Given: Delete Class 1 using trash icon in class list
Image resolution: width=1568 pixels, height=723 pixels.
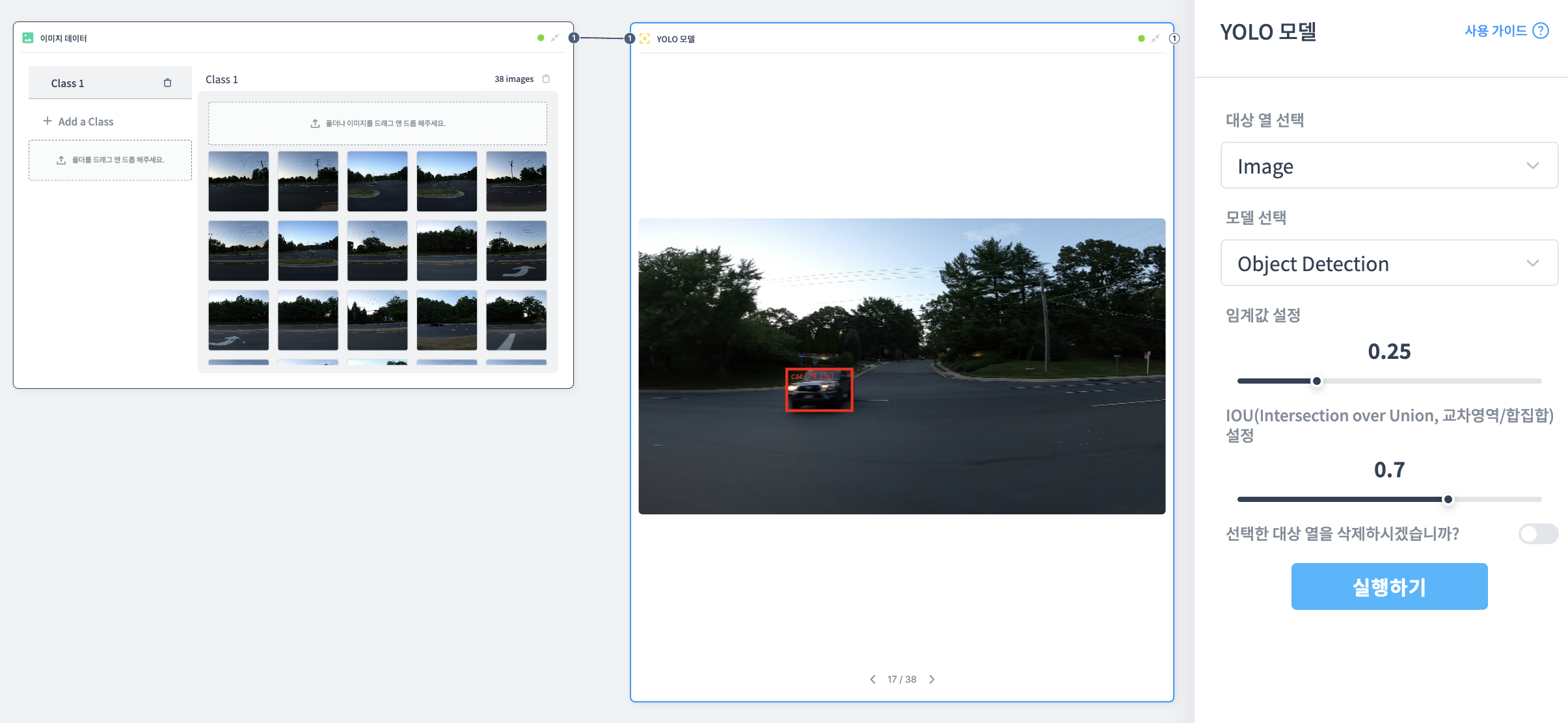Looking at the screenshot, I should pyautogui.click(x=167, y=83).
